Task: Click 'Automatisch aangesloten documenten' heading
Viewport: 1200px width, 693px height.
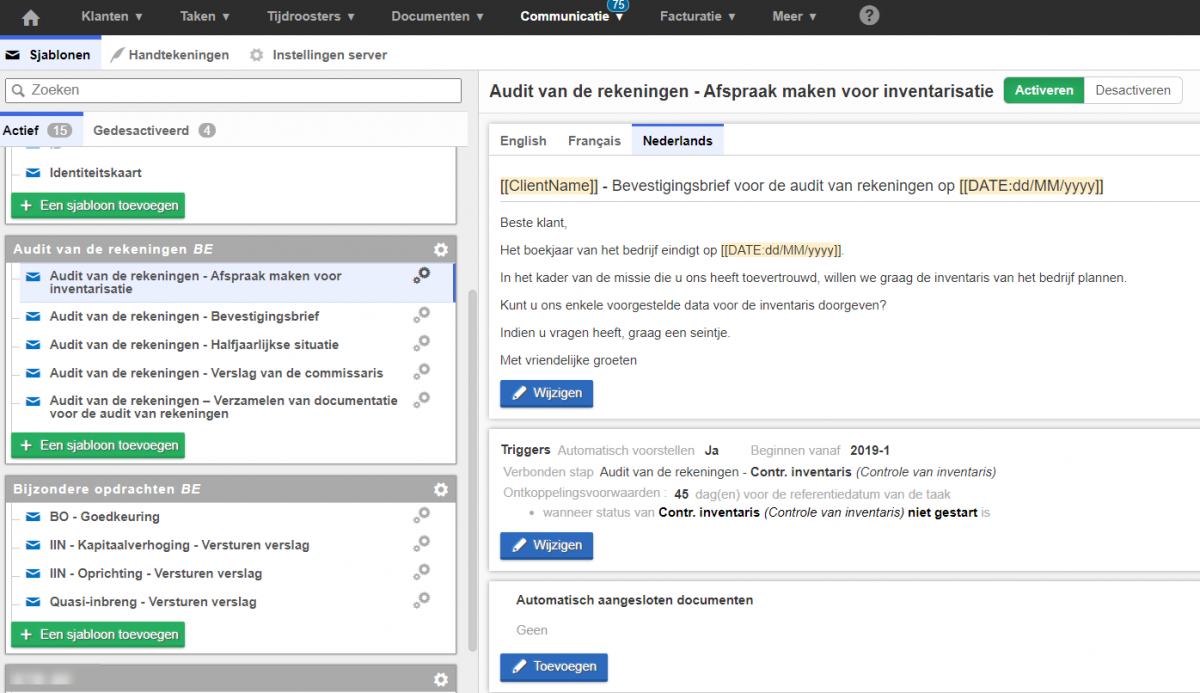Action: click(634, 600)
